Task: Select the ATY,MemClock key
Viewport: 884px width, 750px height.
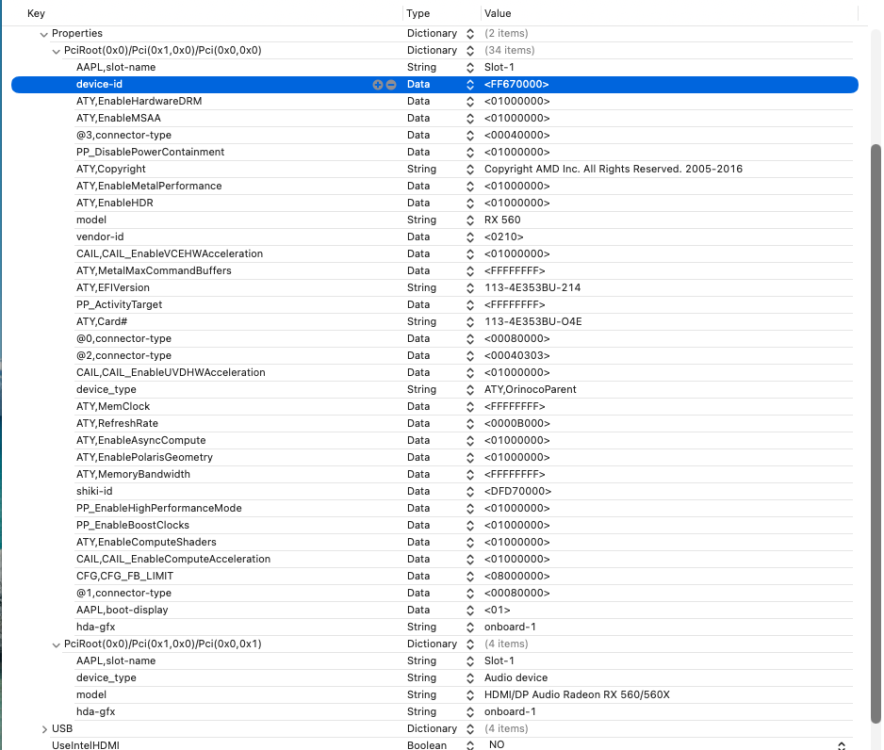Action: coord(113,406)
